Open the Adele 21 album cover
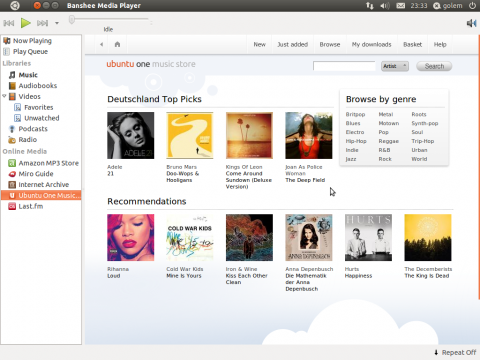 [x=131, y=135]
